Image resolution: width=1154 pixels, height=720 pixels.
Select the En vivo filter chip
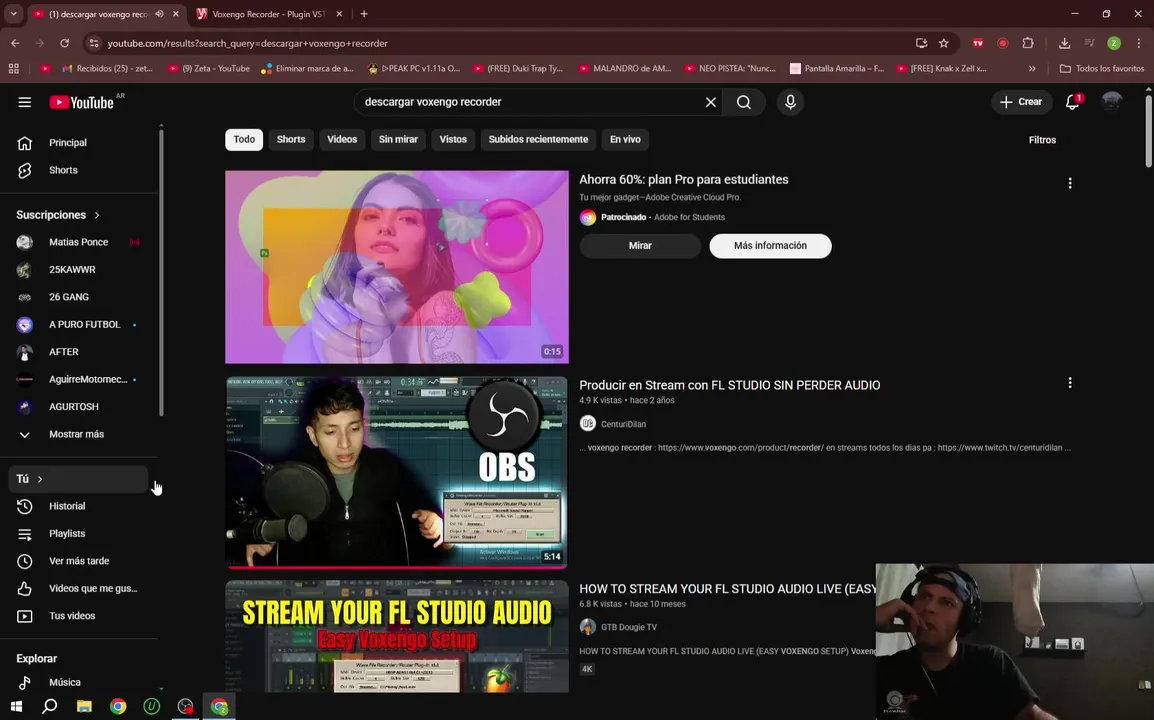(626, 139)
